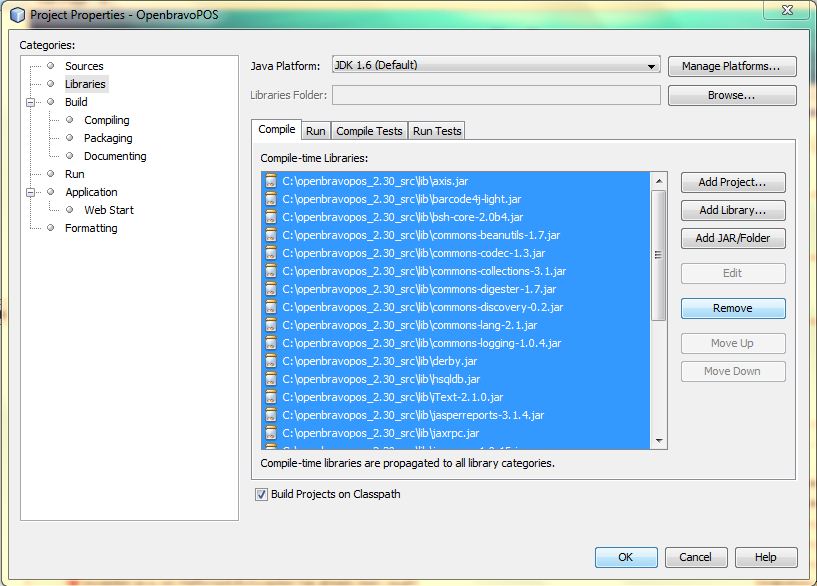Image resolution: width=817 pixels, height=586 pixels.
Task: Click the jar icon beside hsqldb.jar
Action: click(x=271, y=379)
